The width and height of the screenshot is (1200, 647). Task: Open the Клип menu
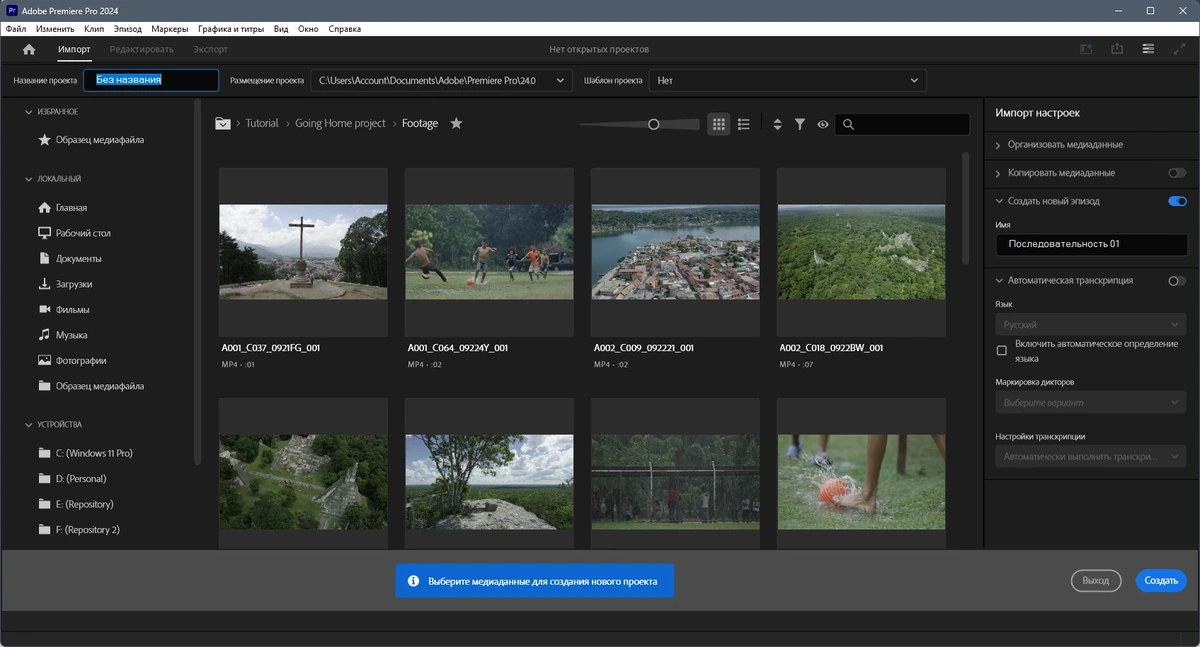pos(94,29)
